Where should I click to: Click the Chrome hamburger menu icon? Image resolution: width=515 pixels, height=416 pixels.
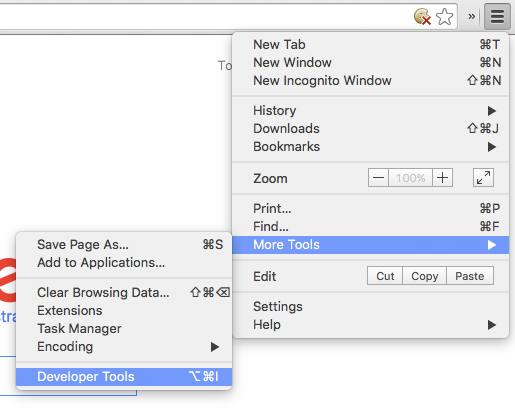pos(497,16)
